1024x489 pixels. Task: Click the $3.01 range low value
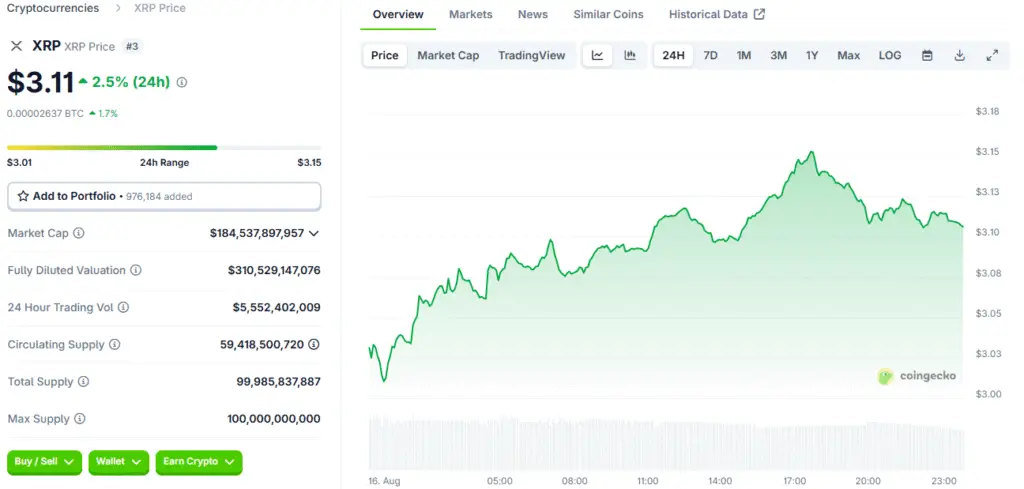click(20, 163)
